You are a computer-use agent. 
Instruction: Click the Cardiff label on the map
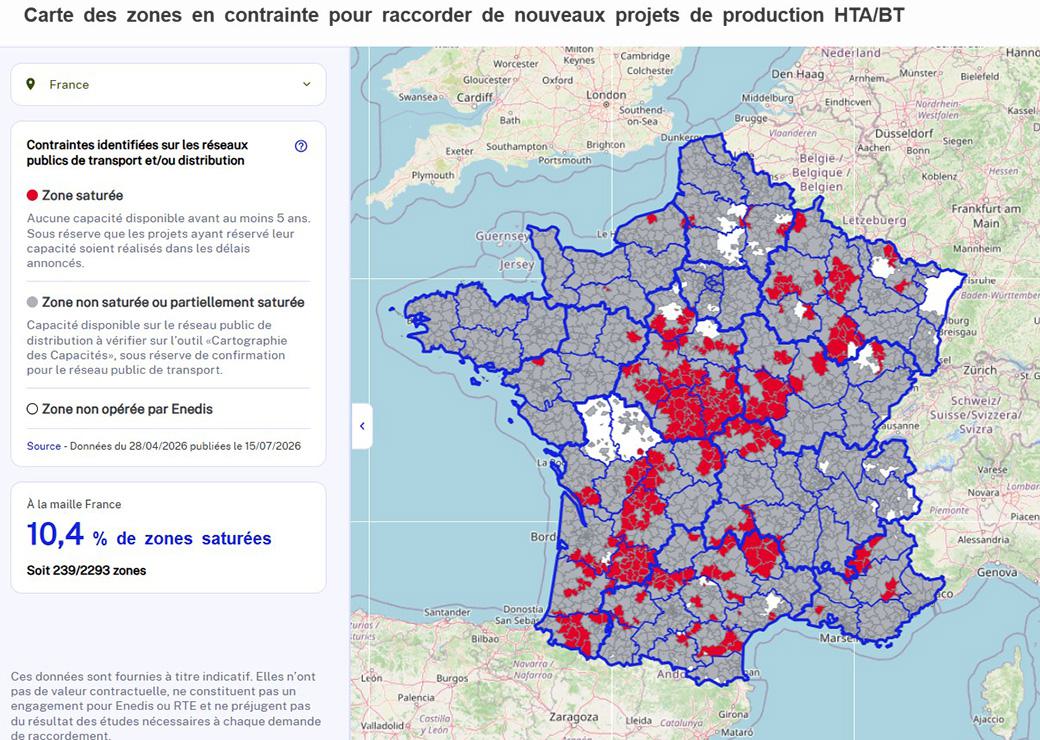tap(475, 97)
